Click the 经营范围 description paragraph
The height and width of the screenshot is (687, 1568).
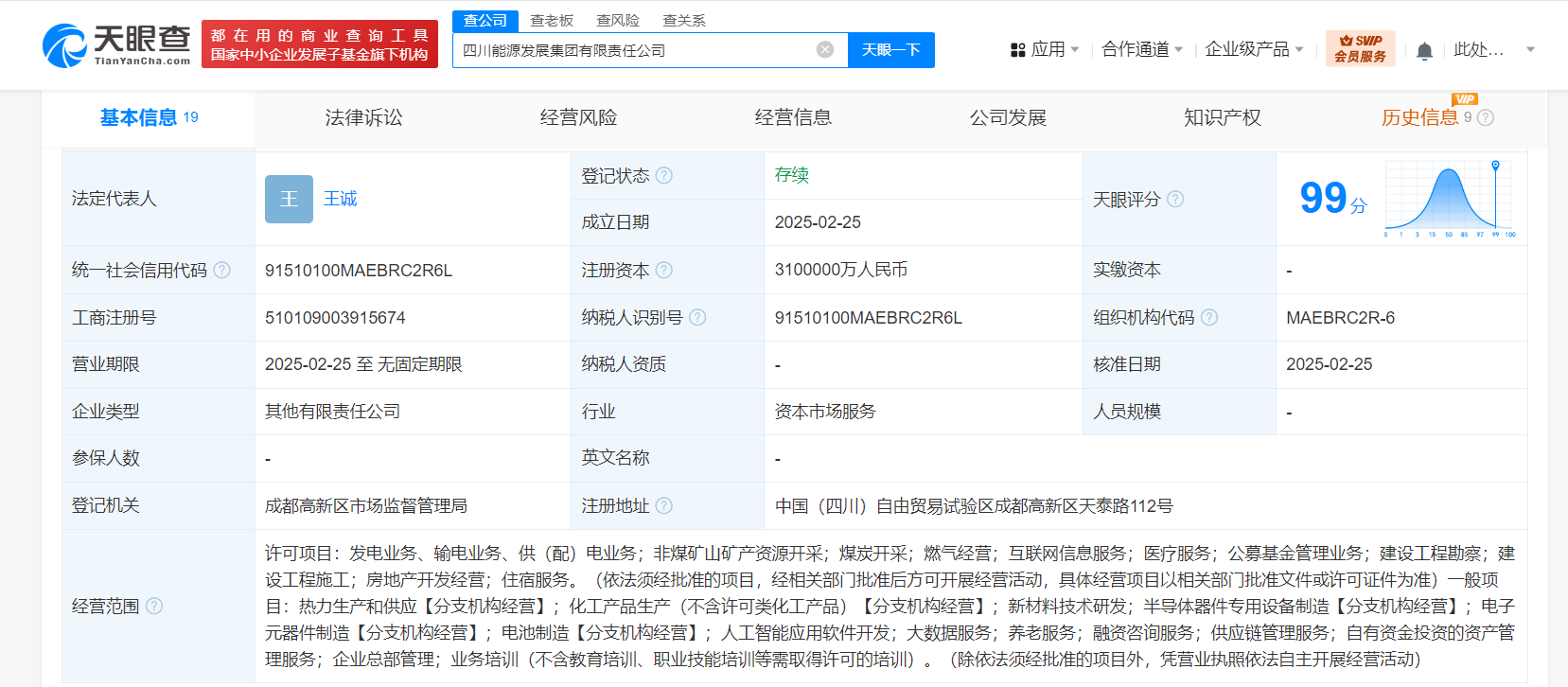coord(890,606)
